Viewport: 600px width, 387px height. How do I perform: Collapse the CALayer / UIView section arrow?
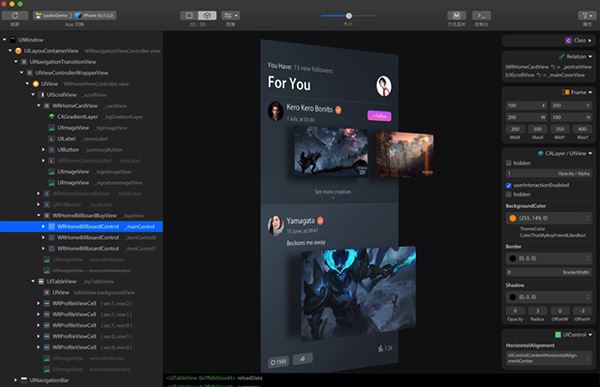[x=590, y=153]
